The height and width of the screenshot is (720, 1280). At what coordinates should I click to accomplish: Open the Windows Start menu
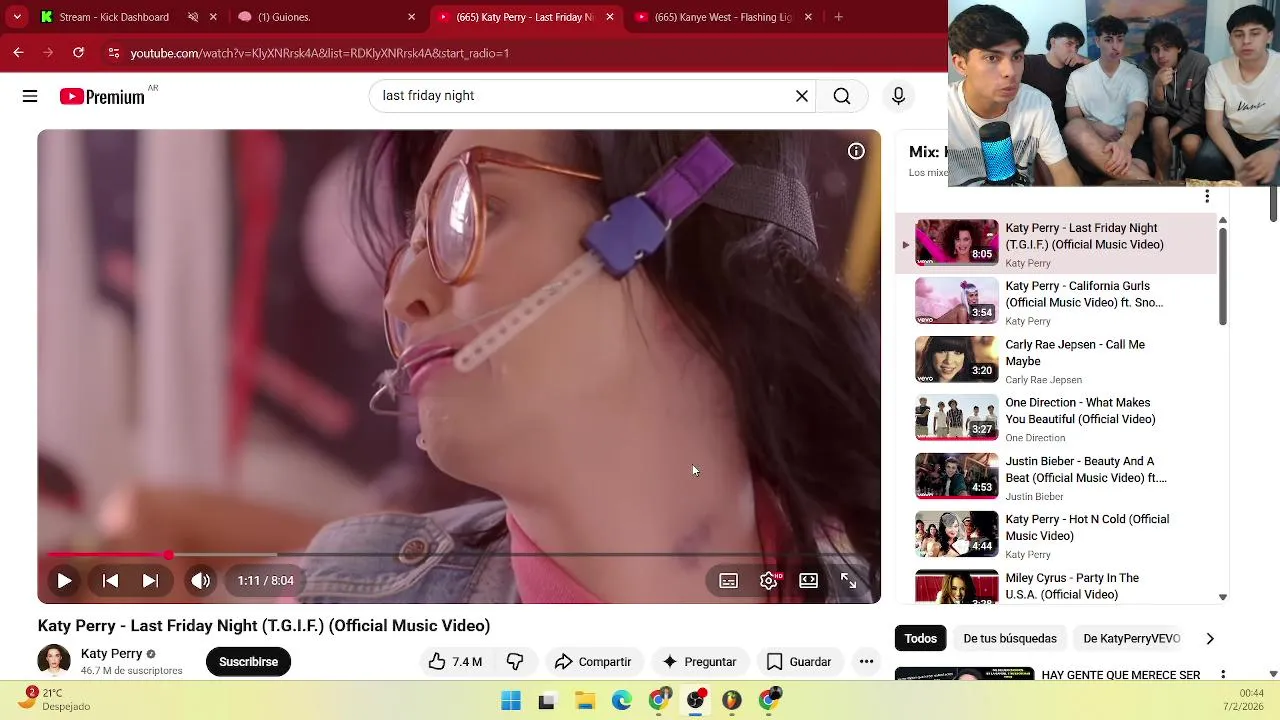tap(511, 701)
